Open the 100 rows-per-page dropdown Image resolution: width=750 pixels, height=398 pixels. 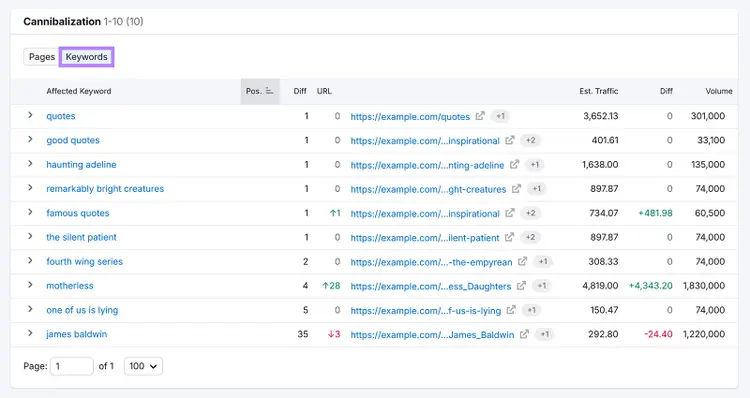tap(143, 366)
